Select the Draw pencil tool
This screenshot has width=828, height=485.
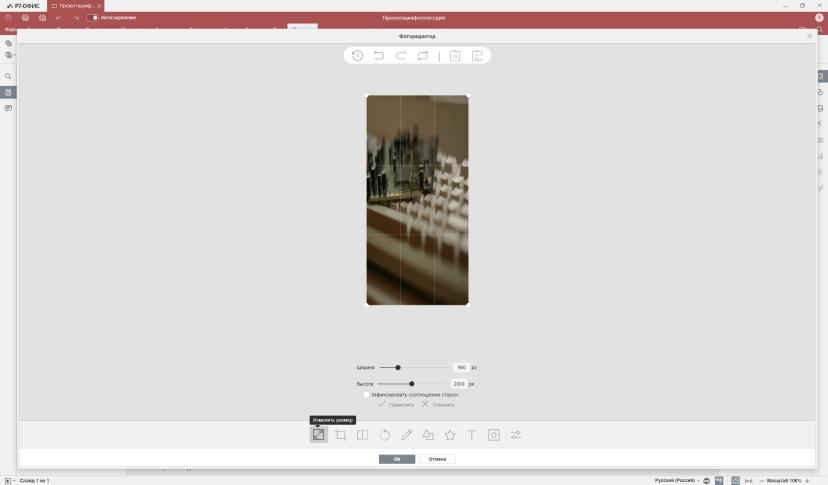coord(406,435)
